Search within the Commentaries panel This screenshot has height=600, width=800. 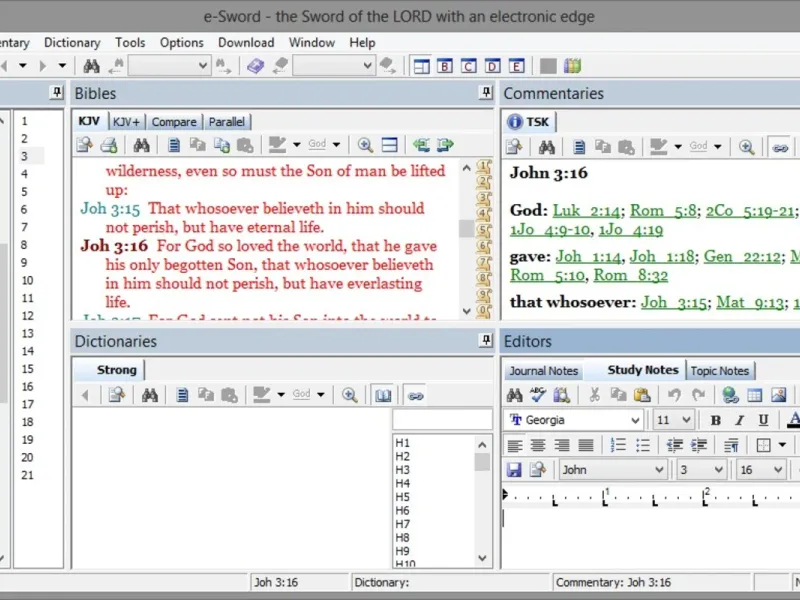pos(546,147)
